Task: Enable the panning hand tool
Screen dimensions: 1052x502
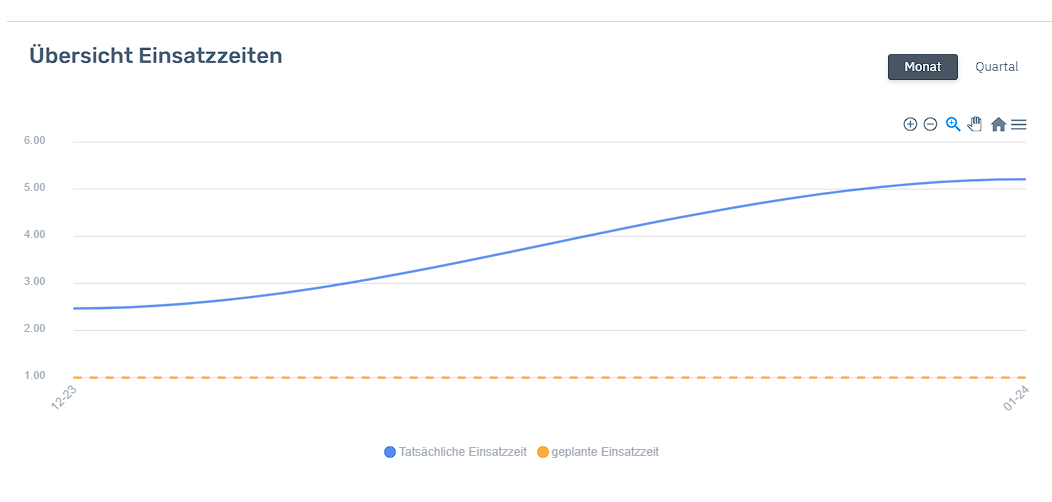Action: [975, 124]
